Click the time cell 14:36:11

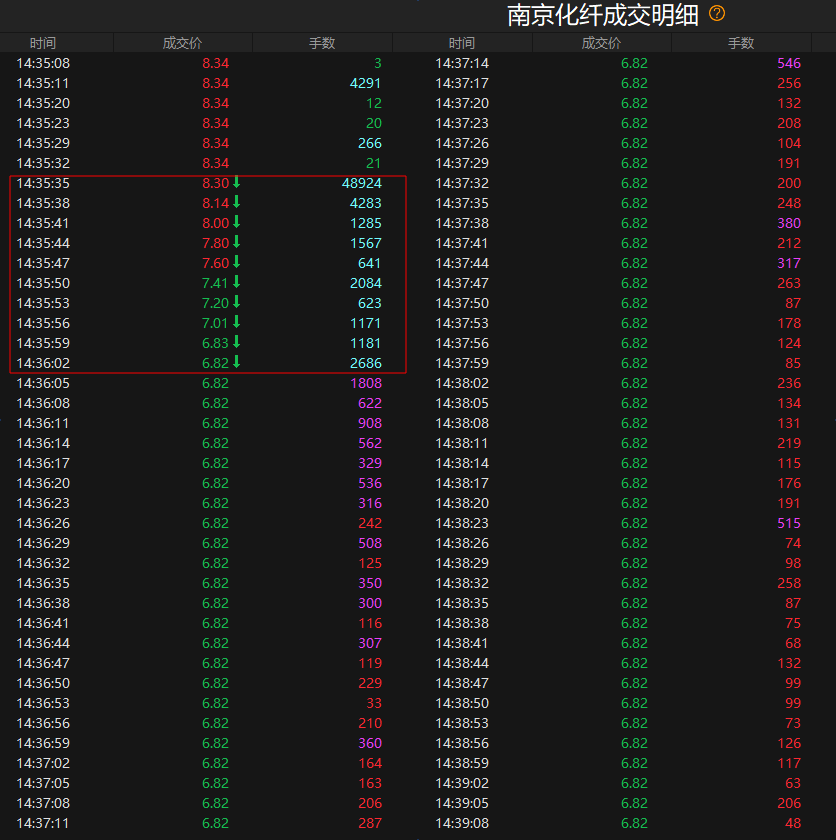pyautogui.click(x=43, y=423)
